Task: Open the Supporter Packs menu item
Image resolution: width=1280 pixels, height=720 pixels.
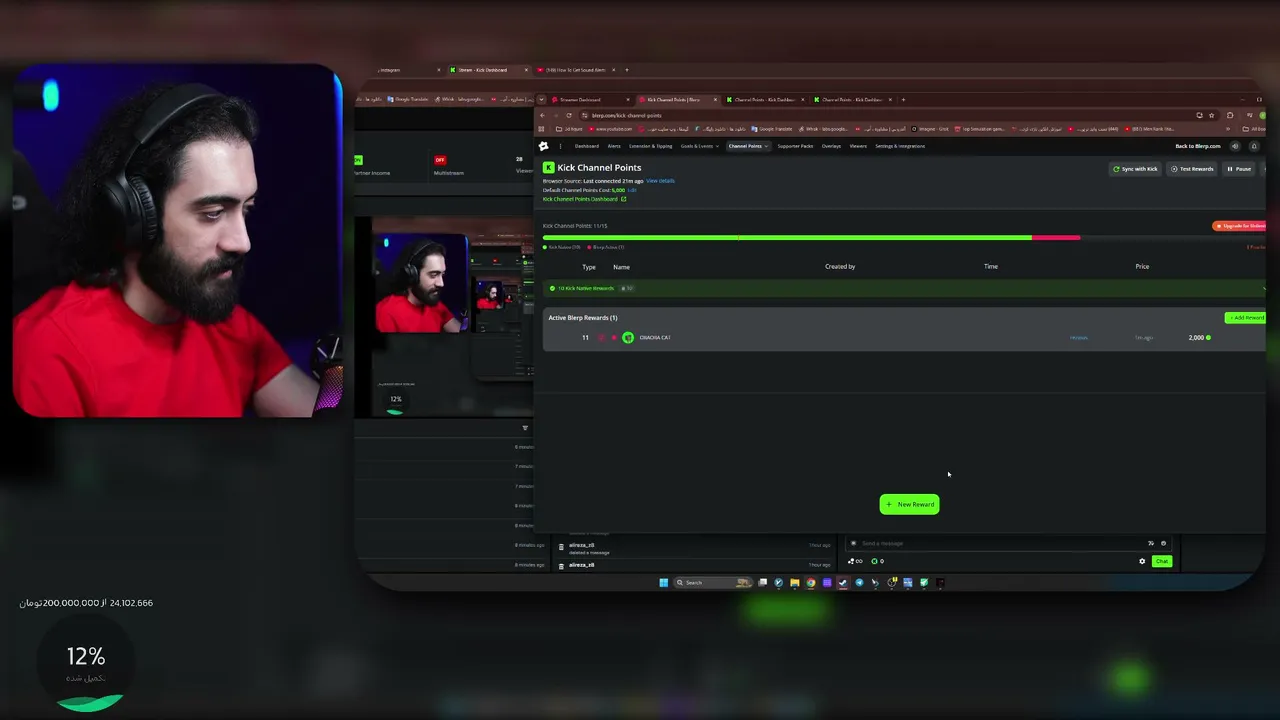Action: pyautogui.click(x=796, y=146)
